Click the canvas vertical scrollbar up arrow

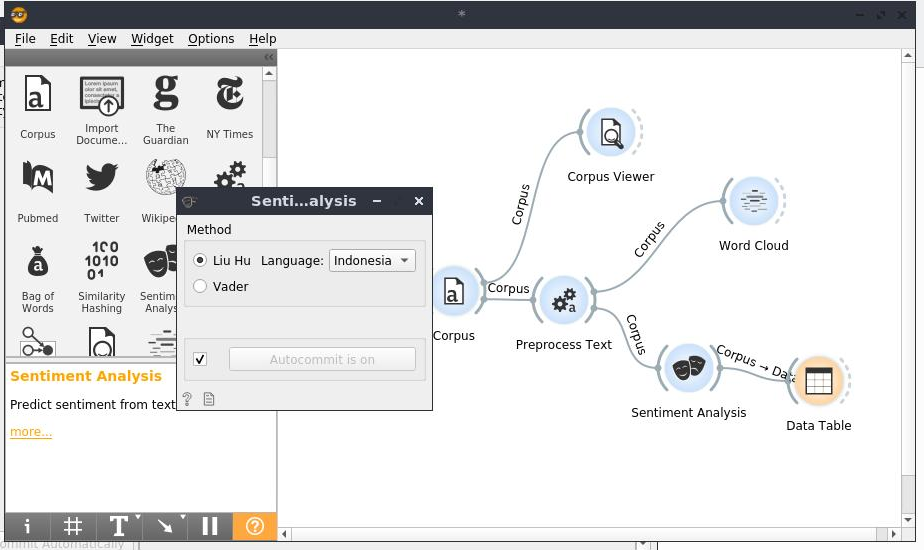(908, 55)
